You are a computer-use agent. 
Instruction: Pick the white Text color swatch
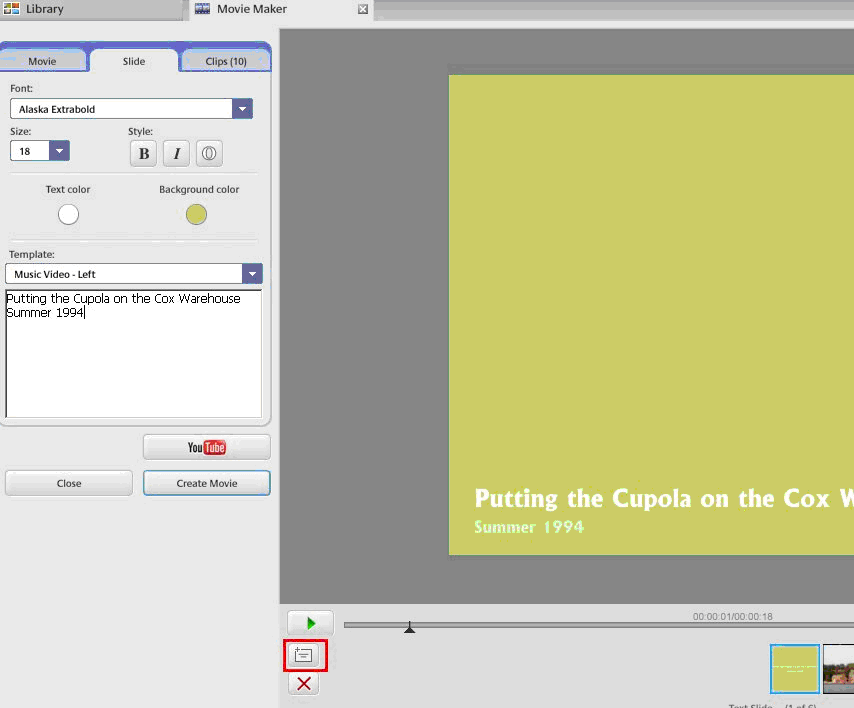click(68, 214)
